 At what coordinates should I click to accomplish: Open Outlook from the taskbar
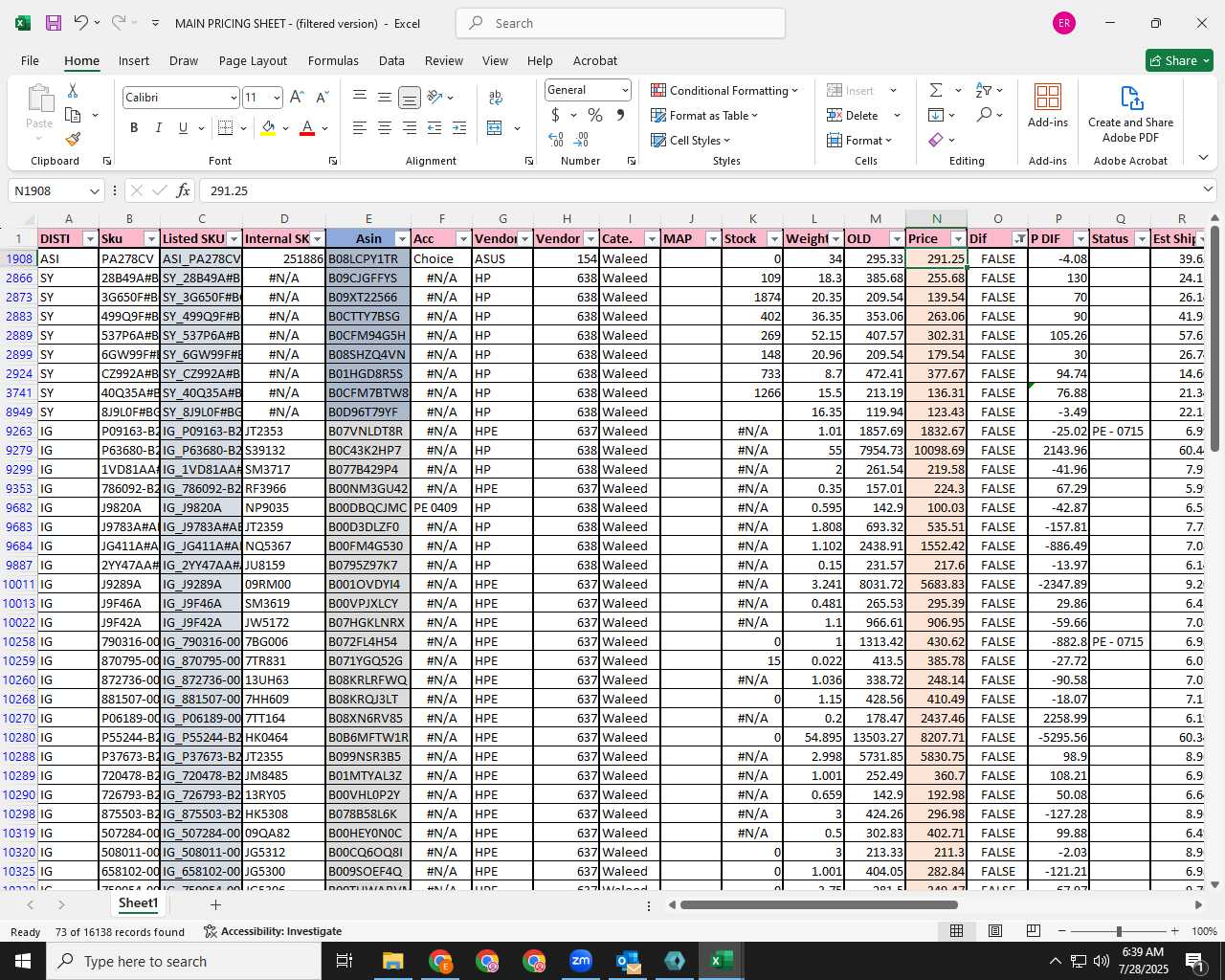point(628,961)
